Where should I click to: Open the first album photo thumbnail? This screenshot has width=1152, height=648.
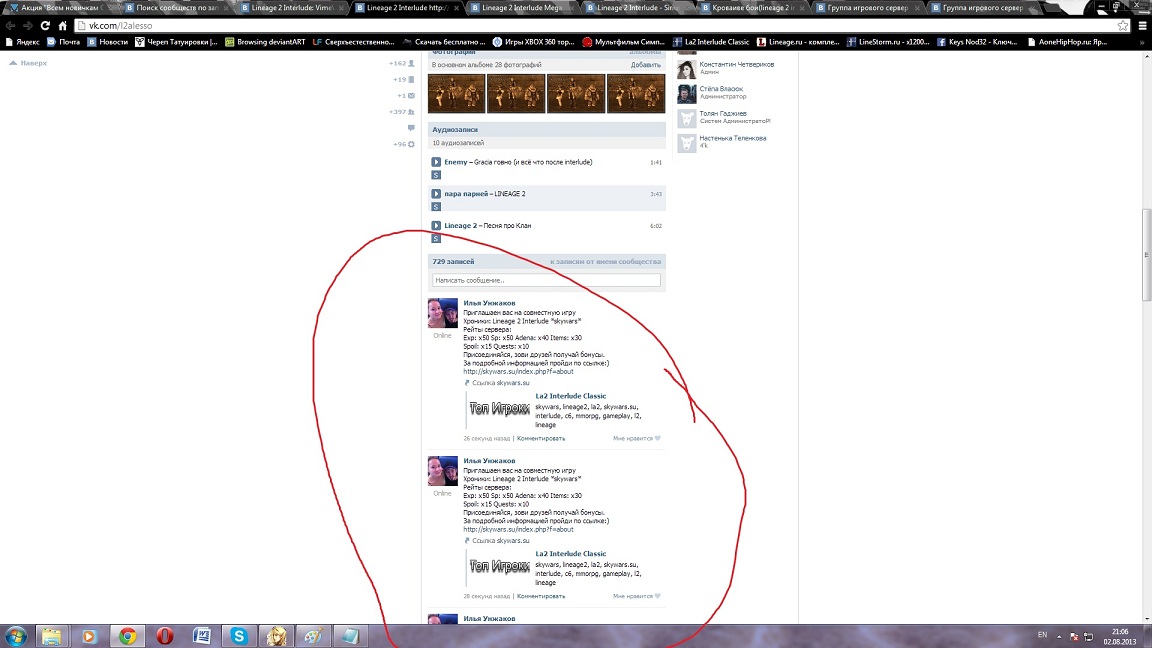point(456,93)
